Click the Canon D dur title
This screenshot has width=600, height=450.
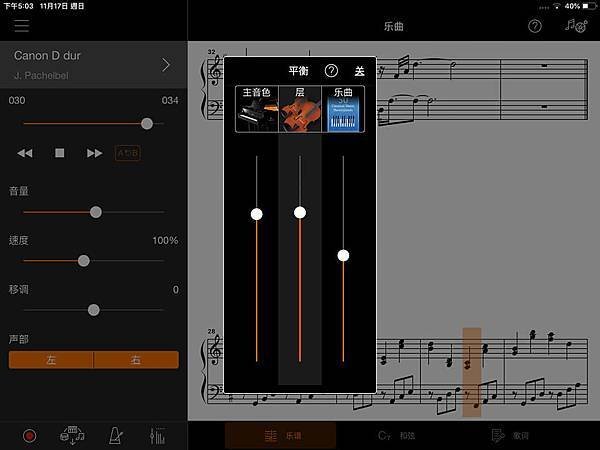(x=47, y=56)
